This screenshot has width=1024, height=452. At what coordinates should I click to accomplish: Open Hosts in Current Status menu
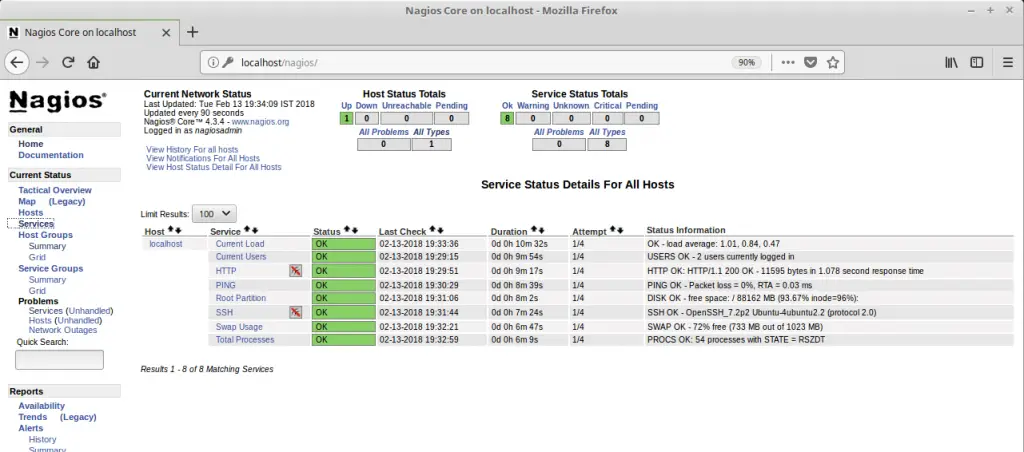click(31, 212)
